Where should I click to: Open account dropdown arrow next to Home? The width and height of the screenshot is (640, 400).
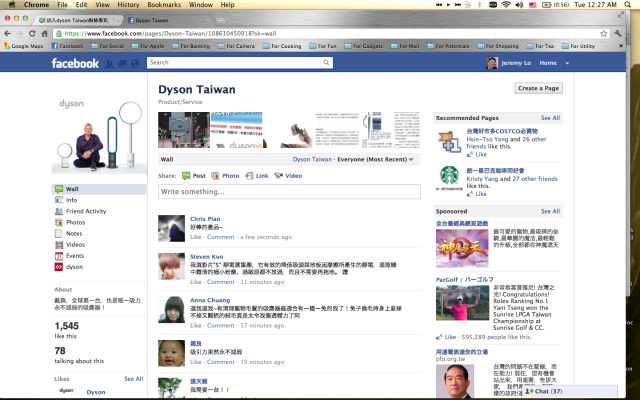click(x=567, y=63)
